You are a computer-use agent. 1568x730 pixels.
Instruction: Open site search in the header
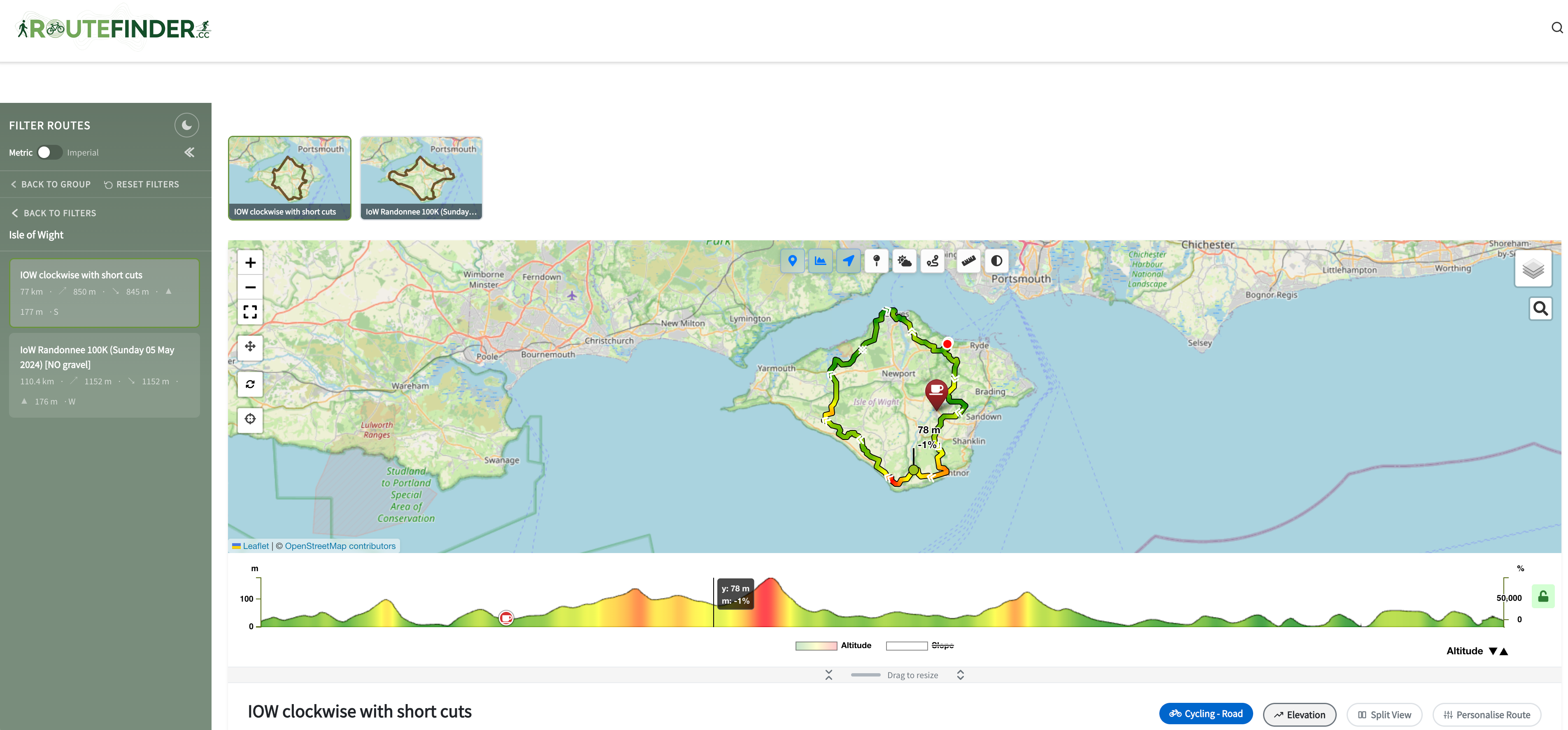1557,28
